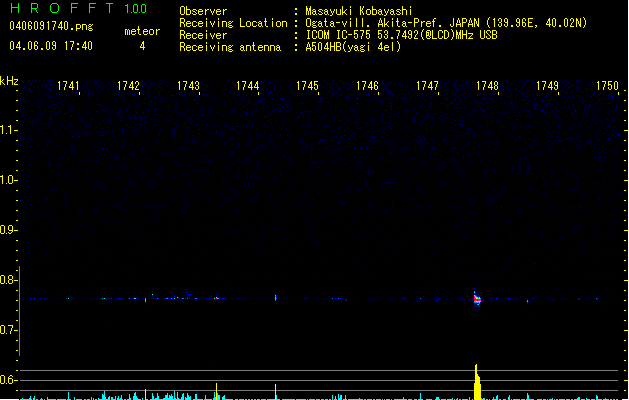The width and height of the screenshot is (629, 400).
Task: Click the 1748 time marker
Action: [487, 86]
